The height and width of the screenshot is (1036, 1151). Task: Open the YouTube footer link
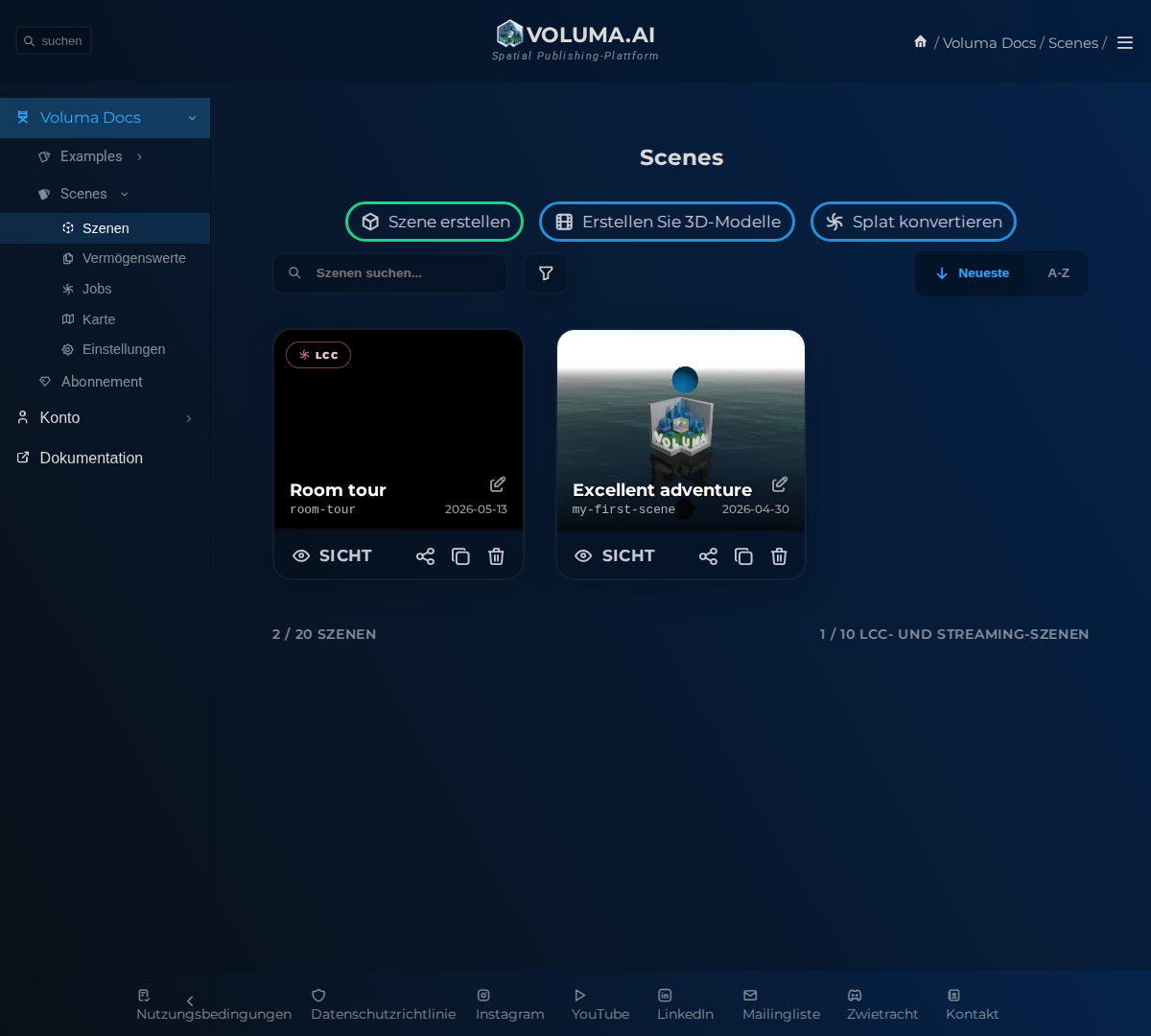pos(600,1005)
